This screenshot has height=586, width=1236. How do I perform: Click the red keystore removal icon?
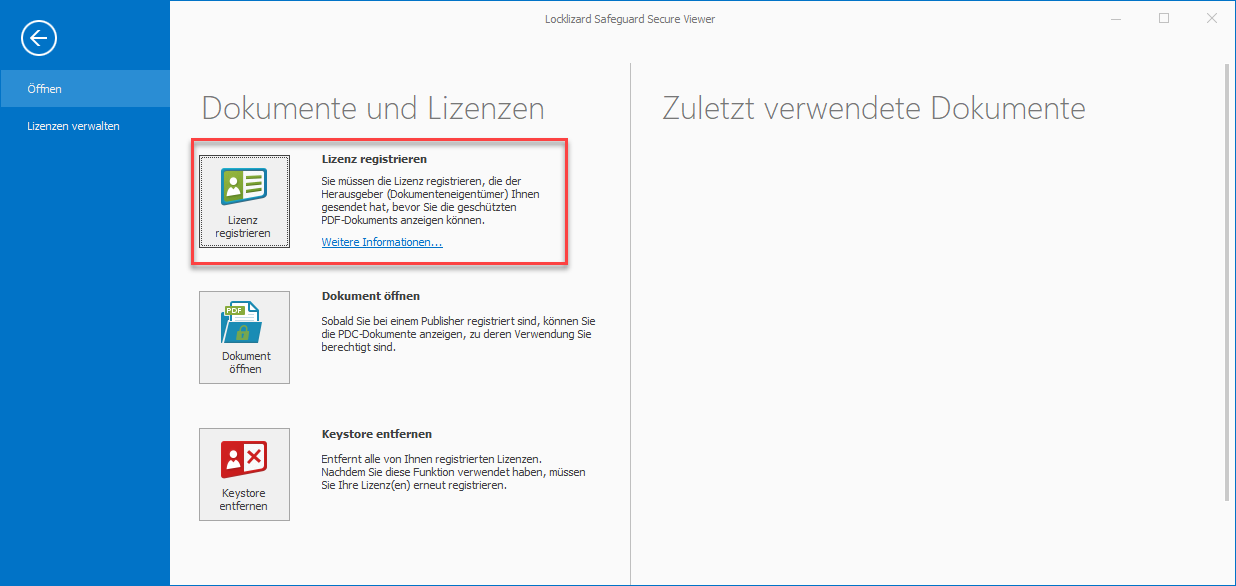tap(244, 460)
